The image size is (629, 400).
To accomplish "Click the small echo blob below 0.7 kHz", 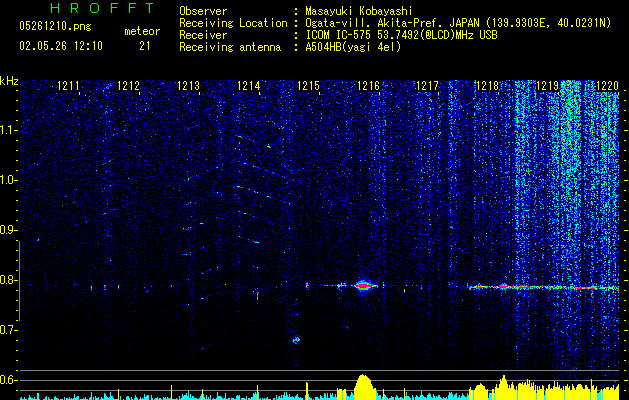I will [296, 340].
